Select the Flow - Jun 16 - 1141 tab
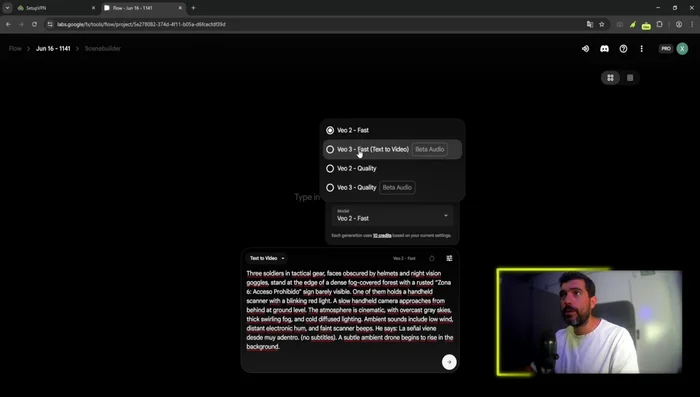700x397 pixels. (143, 8)
